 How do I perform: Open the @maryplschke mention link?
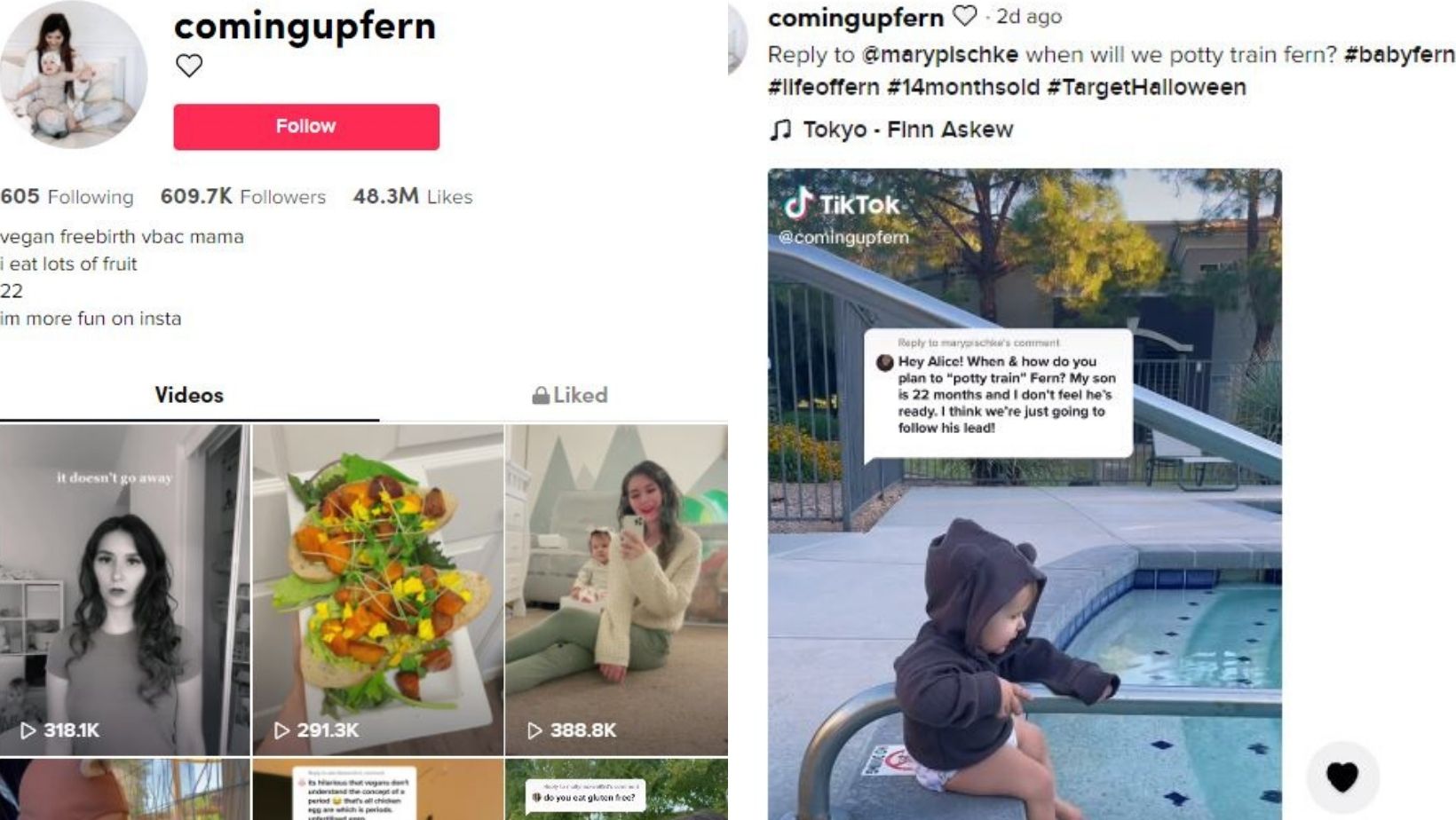pos(940,55)
